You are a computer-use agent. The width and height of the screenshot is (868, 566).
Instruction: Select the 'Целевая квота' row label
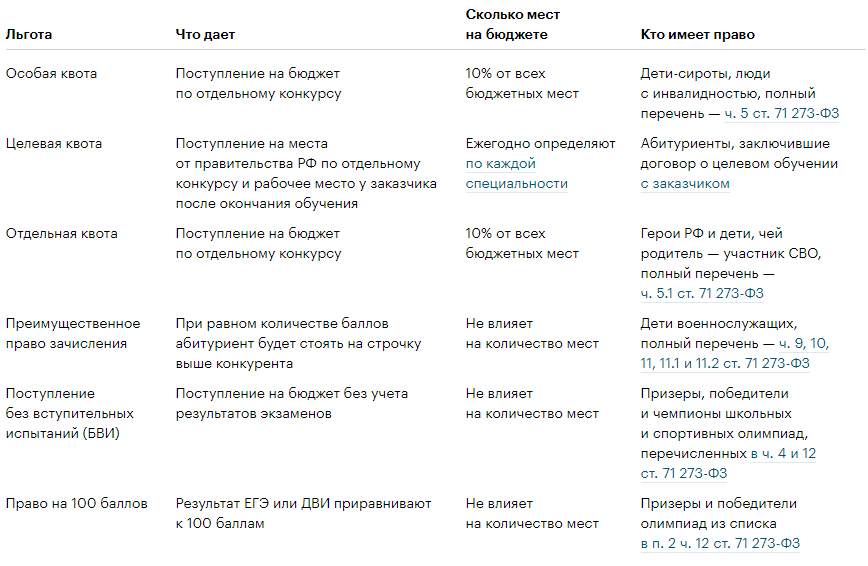click(x=54, y=143)
